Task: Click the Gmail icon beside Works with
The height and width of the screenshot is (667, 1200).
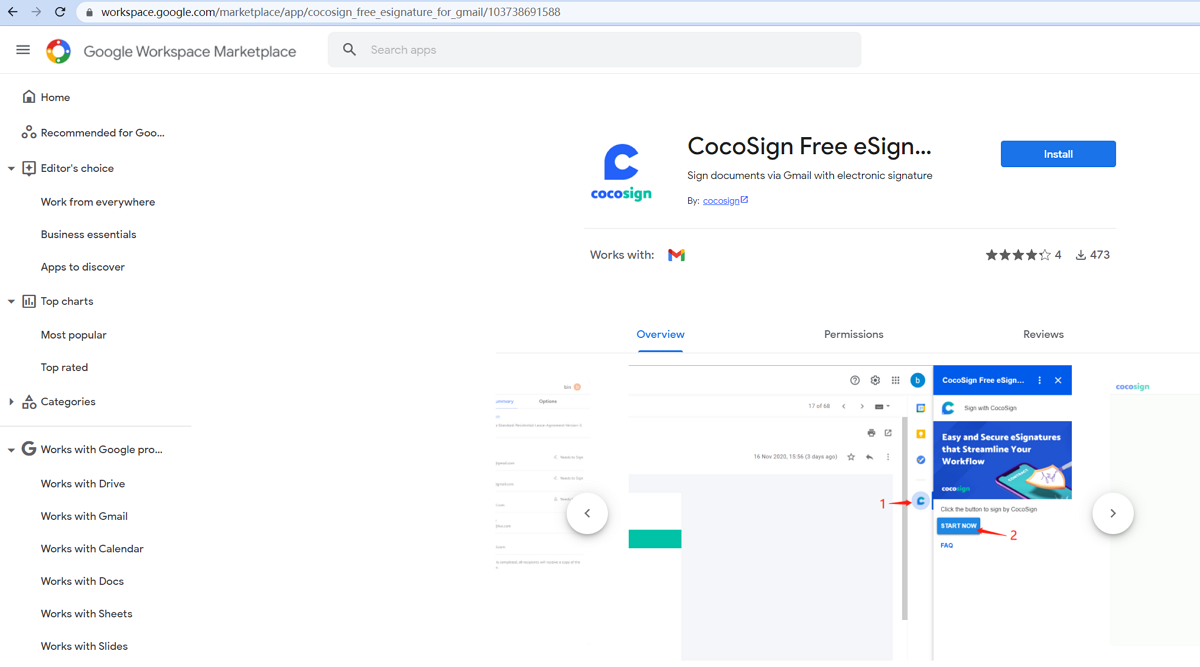Action: click(x=677, y=255)
